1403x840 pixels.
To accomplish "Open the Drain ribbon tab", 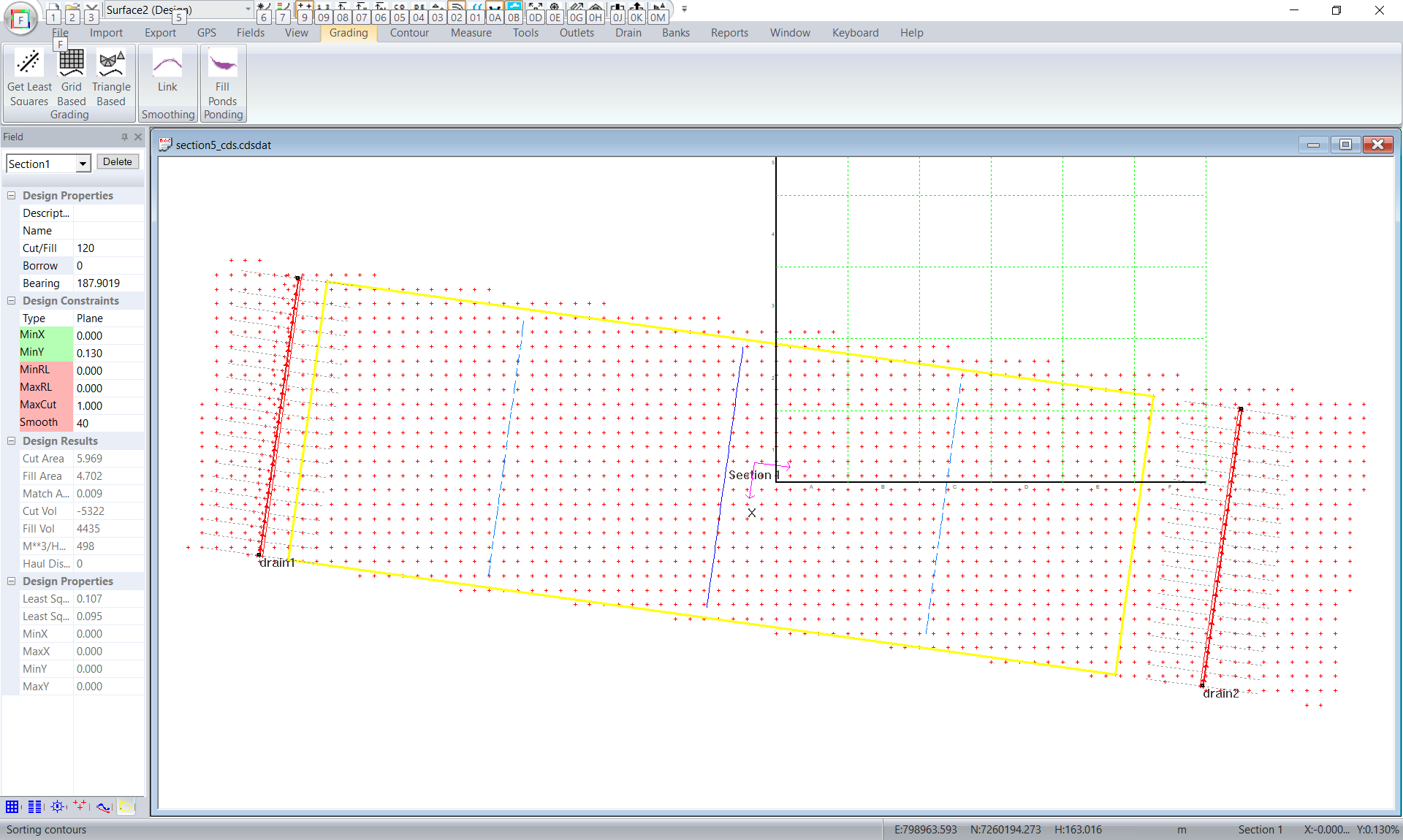I will point(628,33).
